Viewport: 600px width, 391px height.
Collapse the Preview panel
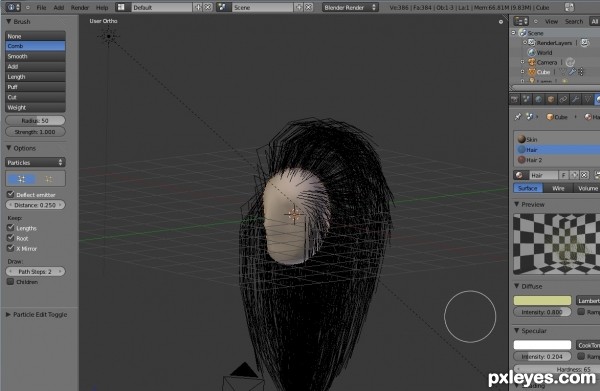tap(517, 204)
